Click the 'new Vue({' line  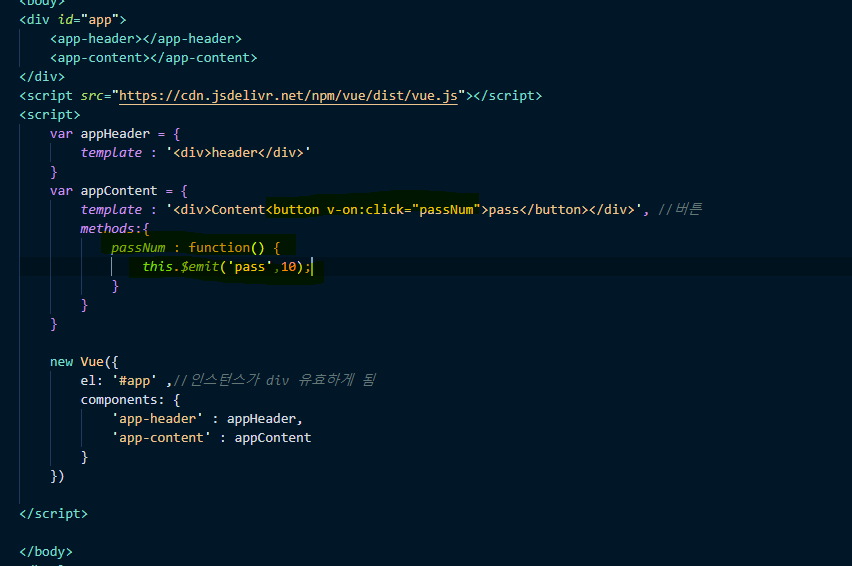pos(84,362)
